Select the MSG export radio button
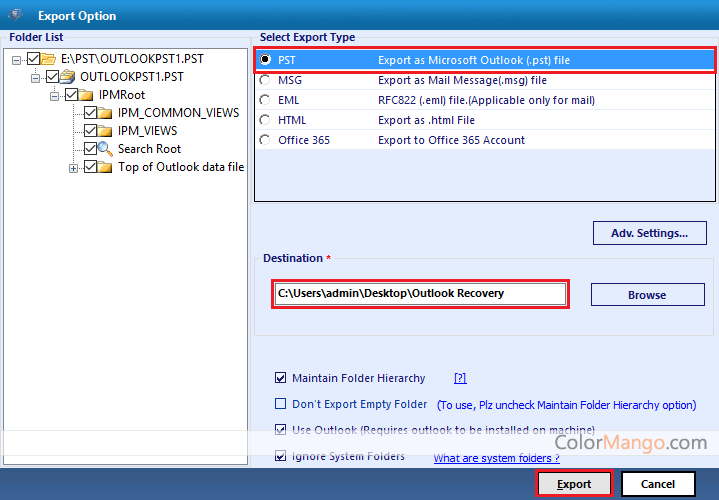The image size is (719, 500). pyautogui.click(x=265, y=80)
